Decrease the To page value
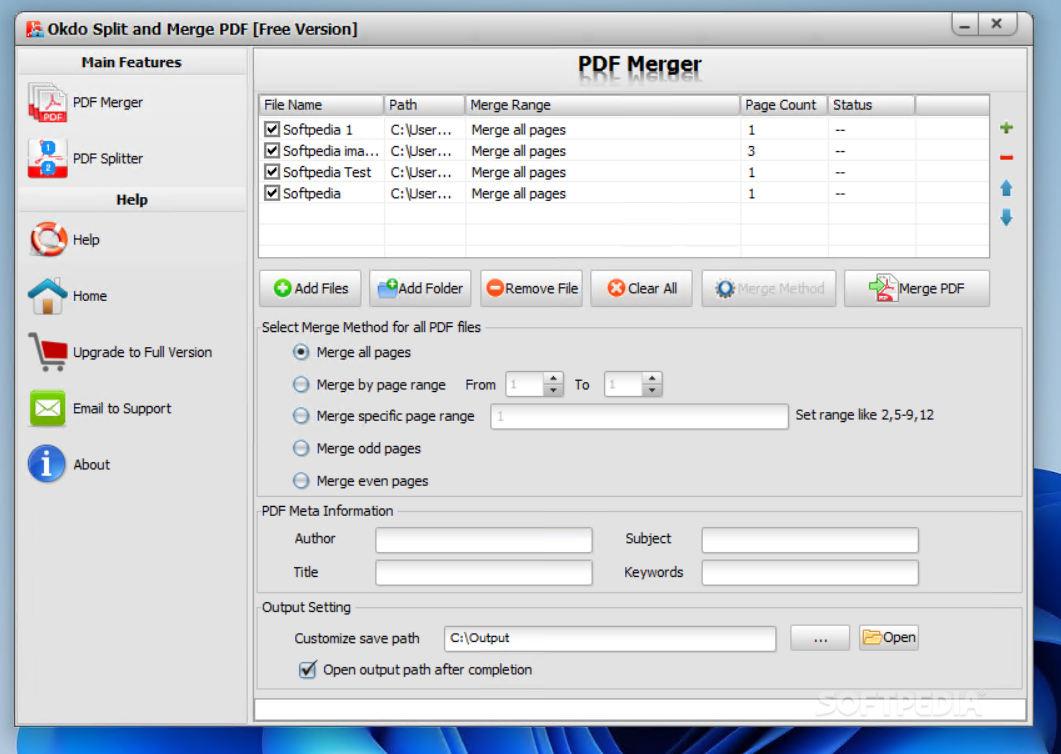 tap(652, 391)
